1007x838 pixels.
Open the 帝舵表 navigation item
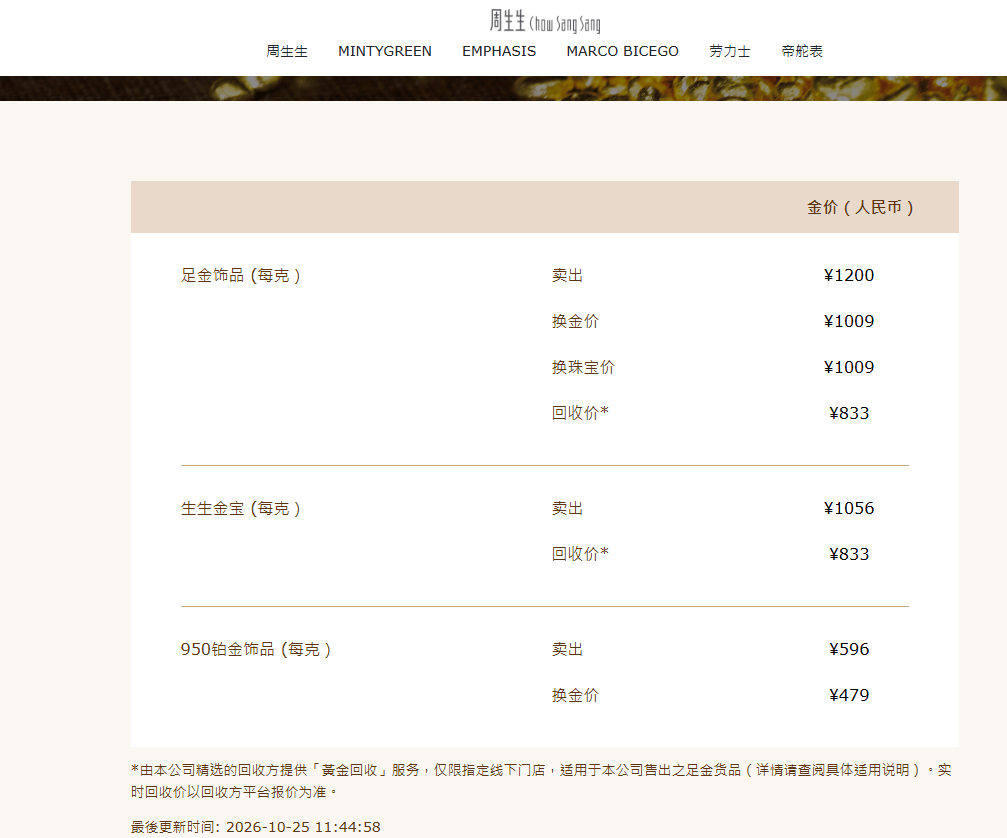(802, 51)
